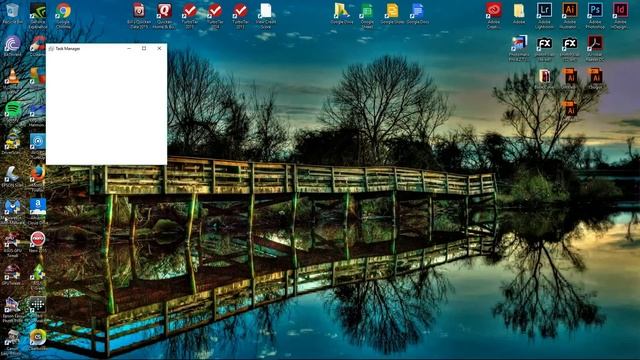Select the Adobe Lightroom shortcut
This screenshot has height=360, width=640.
pyautogui.click(x=544, y=11)
